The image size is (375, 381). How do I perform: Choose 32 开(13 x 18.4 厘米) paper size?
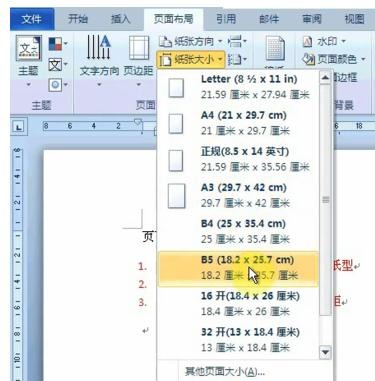[x=238, y=340]
